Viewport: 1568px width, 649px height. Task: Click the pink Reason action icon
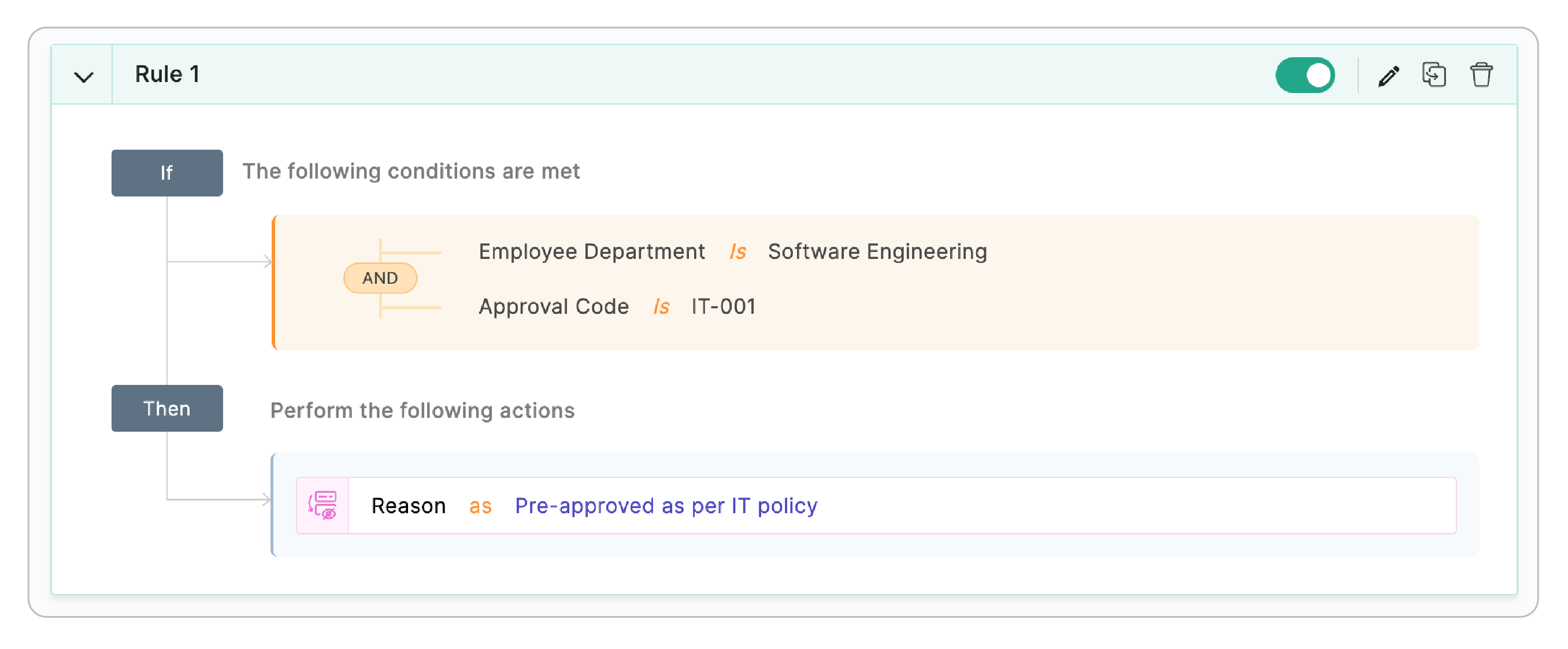coord(322,505)
